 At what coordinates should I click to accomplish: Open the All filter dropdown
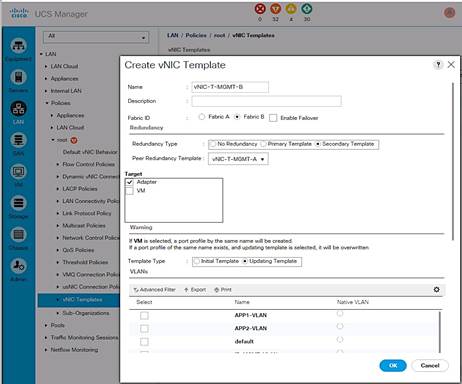[x=96, y=37]
